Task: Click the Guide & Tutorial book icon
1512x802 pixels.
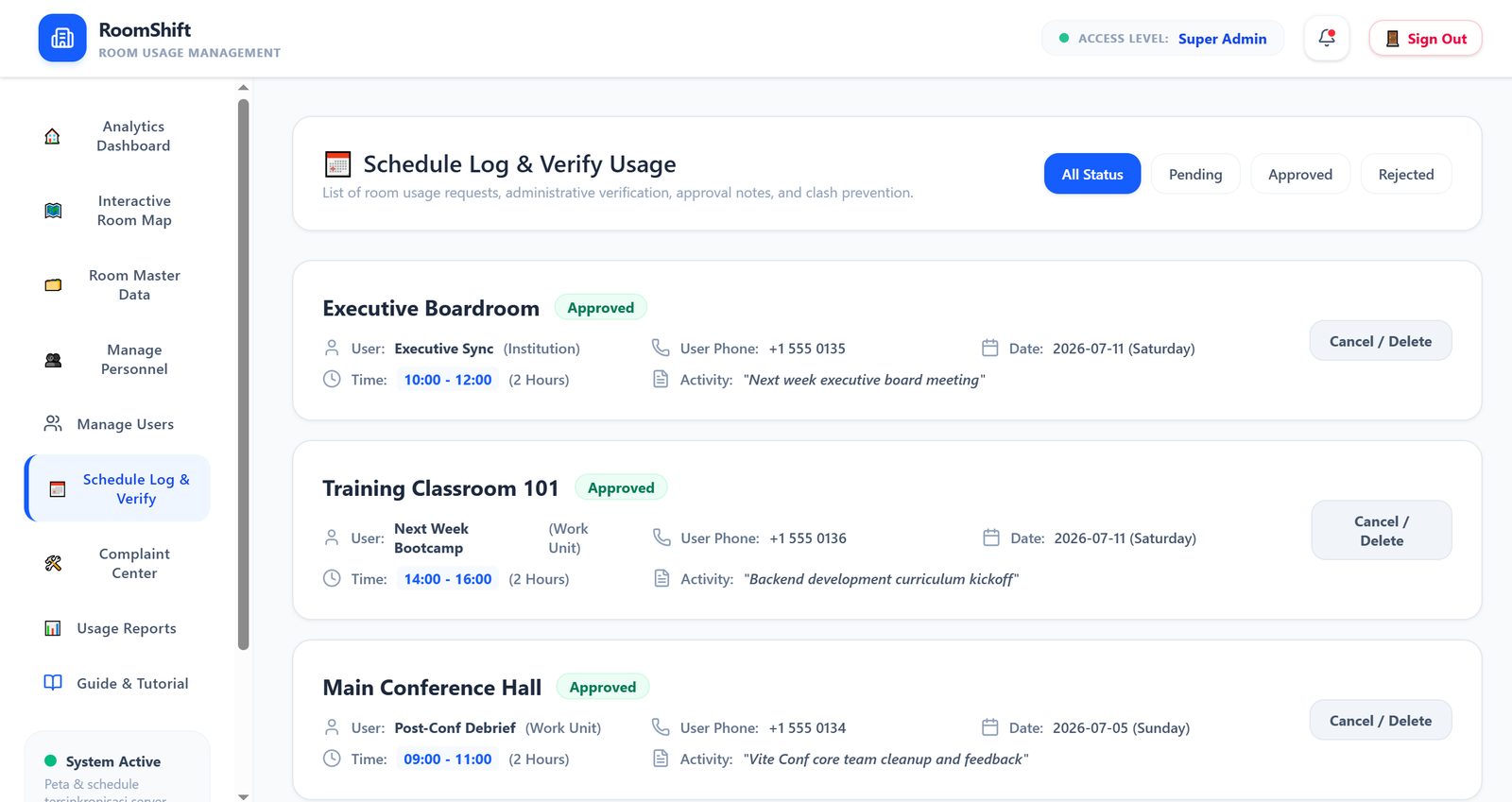Action: [53, 683]
